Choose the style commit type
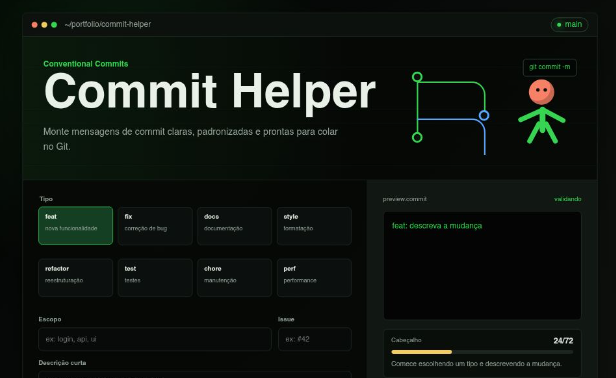616x378 pixels. click(x=314, y=226)
